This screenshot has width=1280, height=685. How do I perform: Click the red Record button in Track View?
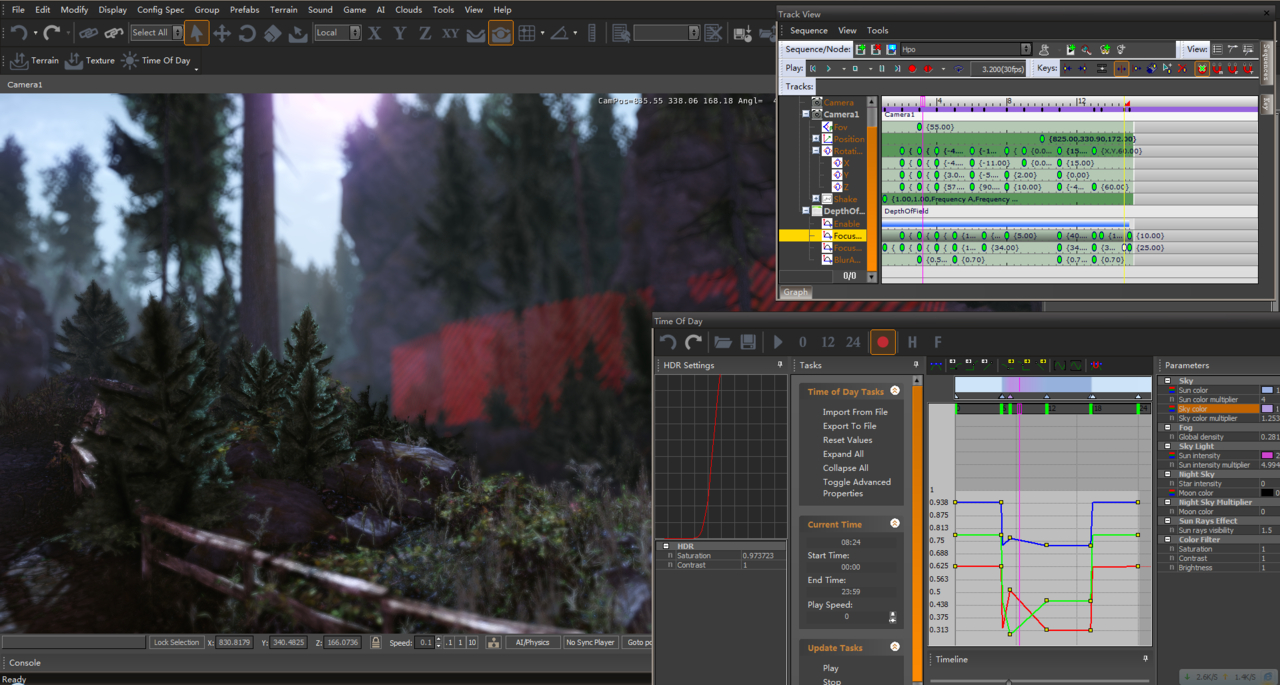tap(912, 69)
